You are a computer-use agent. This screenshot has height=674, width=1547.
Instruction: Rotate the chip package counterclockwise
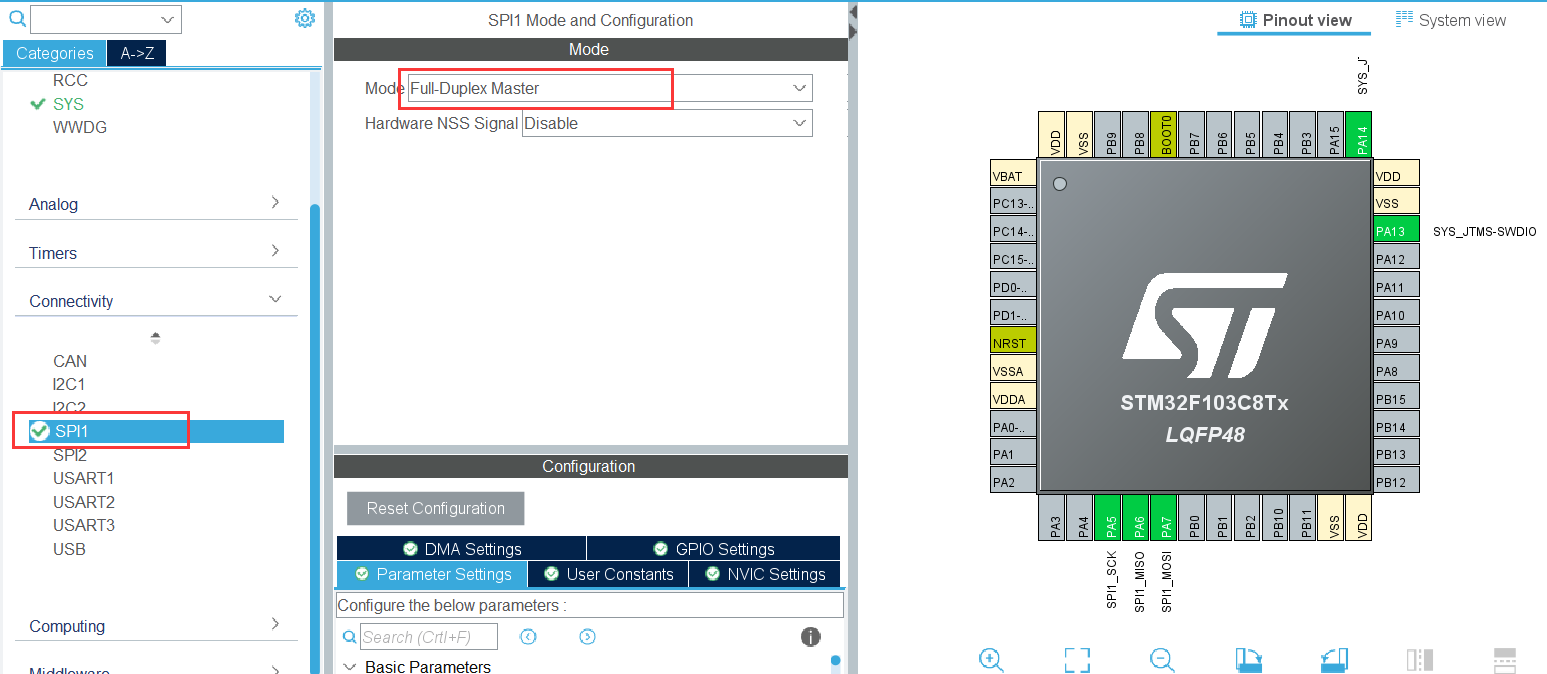click(x=1333, y=659)
